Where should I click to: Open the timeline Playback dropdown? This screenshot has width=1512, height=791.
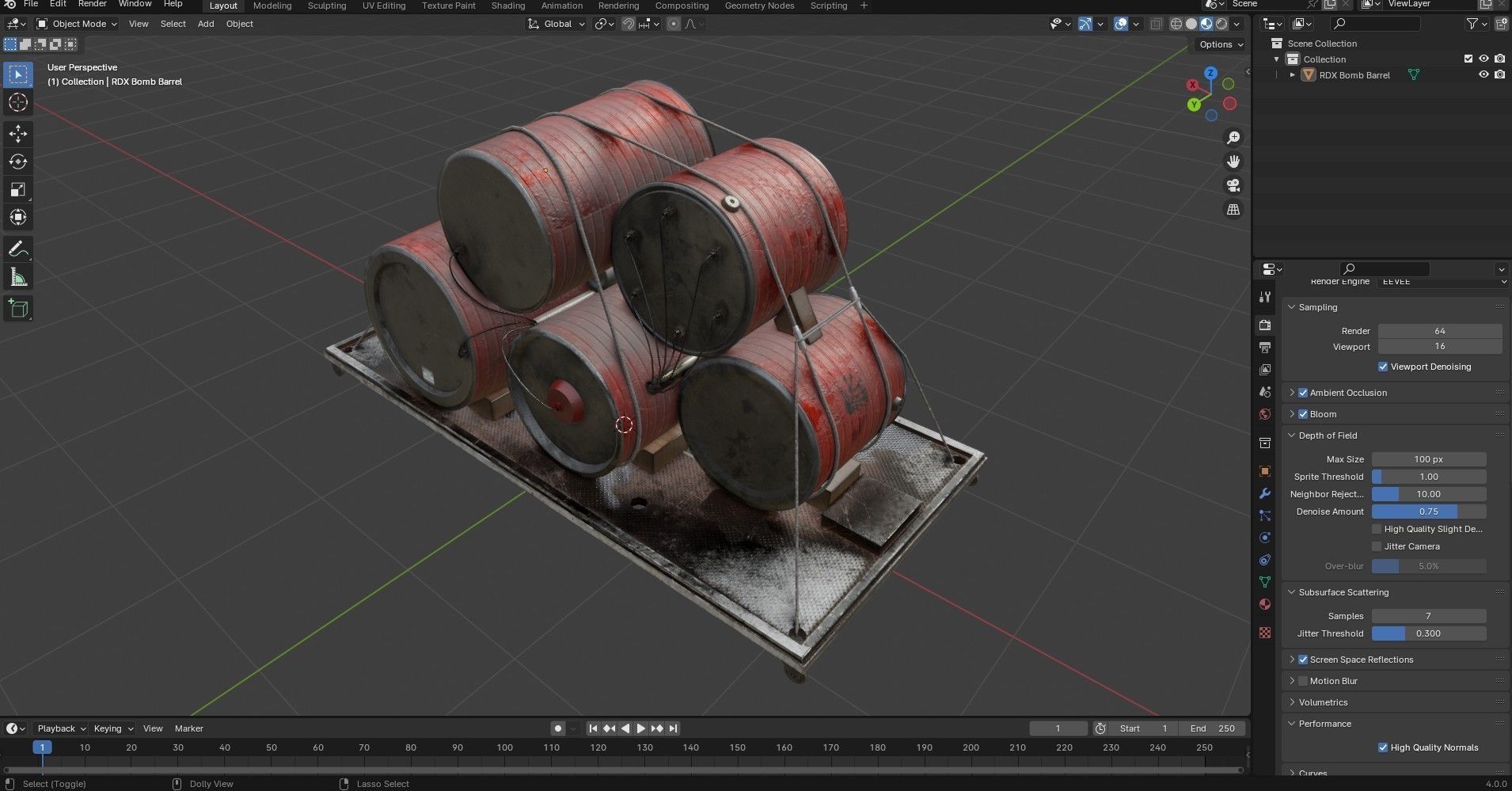61,728
